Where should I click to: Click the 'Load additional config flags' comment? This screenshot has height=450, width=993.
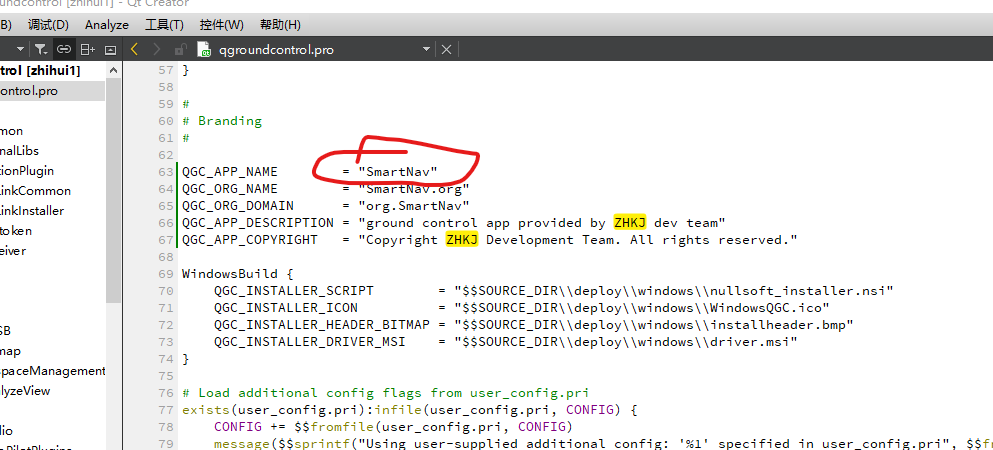tap(385, 393)
